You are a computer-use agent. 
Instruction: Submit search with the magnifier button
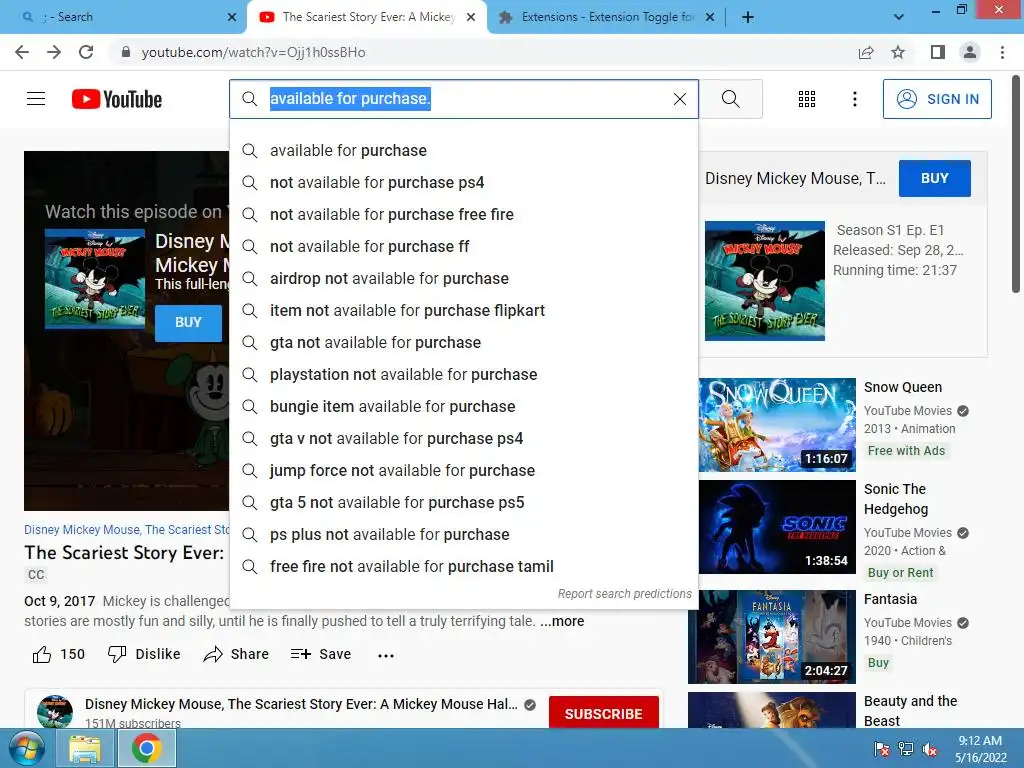731,99
